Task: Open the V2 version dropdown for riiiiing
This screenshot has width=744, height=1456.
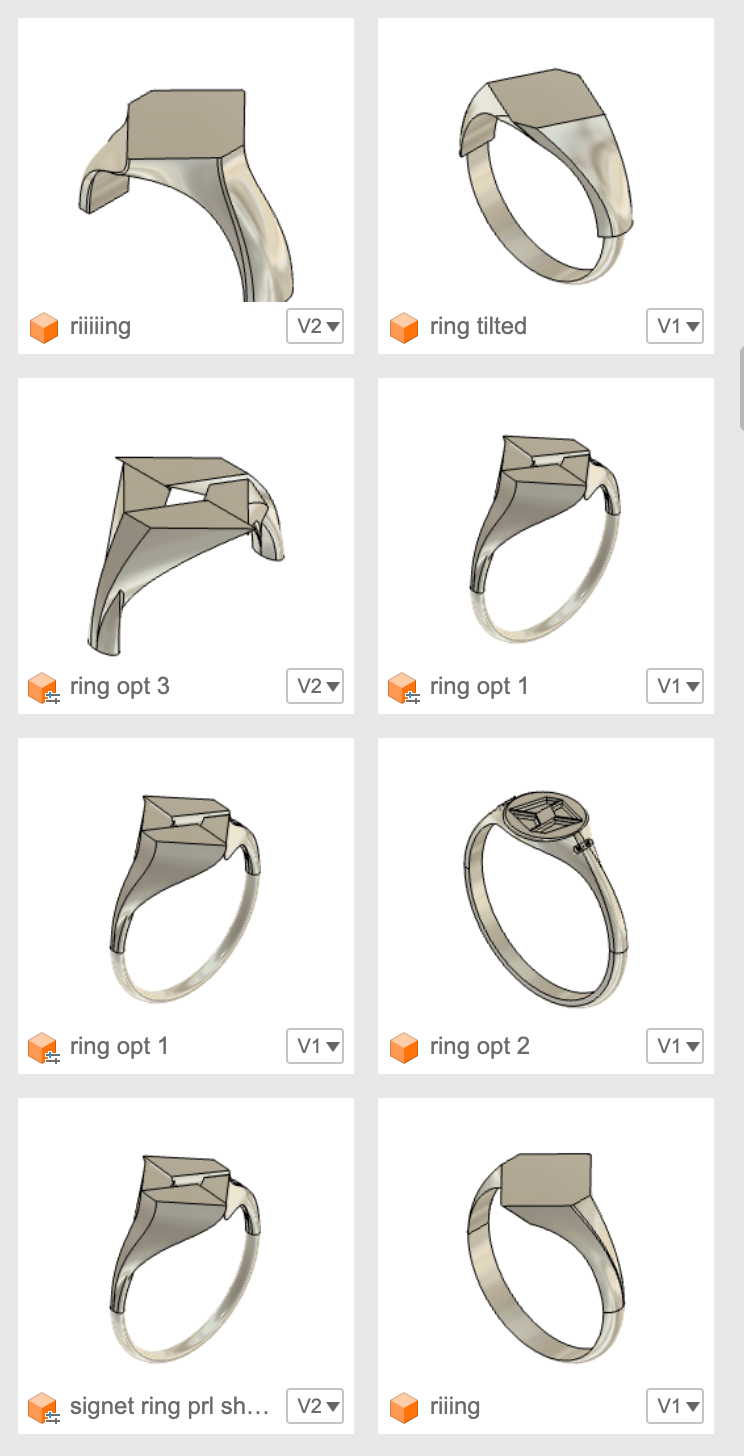Action: (315, 326)
